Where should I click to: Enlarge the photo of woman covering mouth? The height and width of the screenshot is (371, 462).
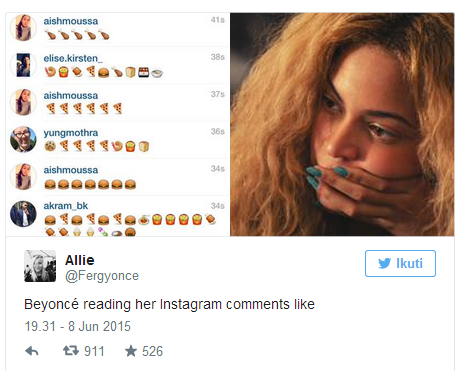tap(342, 124)
